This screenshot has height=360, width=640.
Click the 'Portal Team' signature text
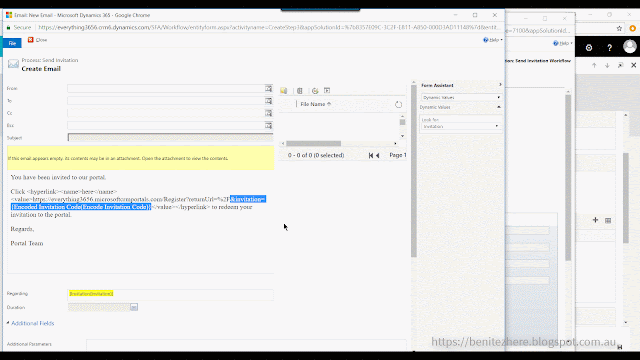(27, 243)
